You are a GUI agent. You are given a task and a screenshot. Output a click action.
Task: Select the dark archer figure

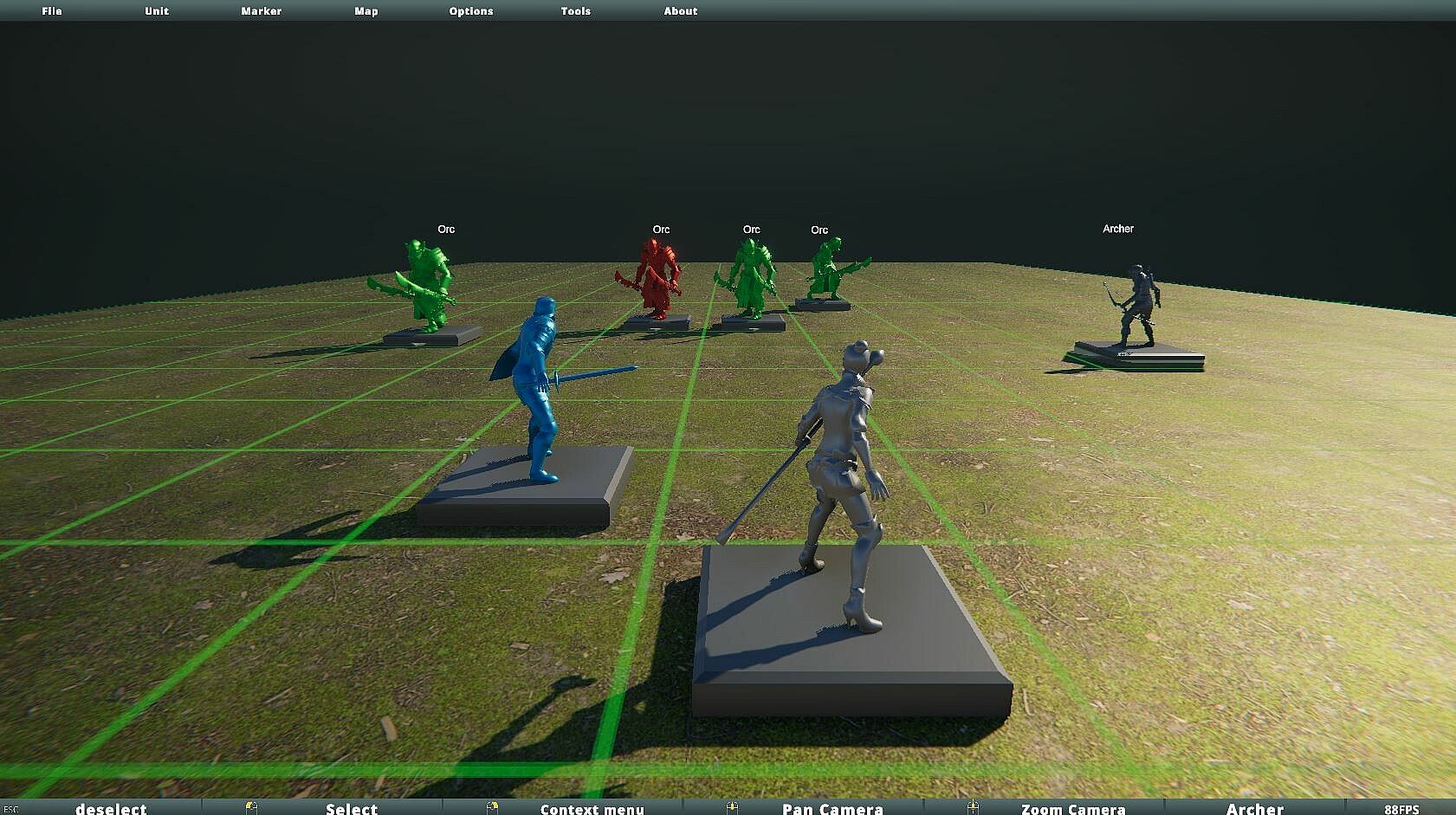(1136, 307)
